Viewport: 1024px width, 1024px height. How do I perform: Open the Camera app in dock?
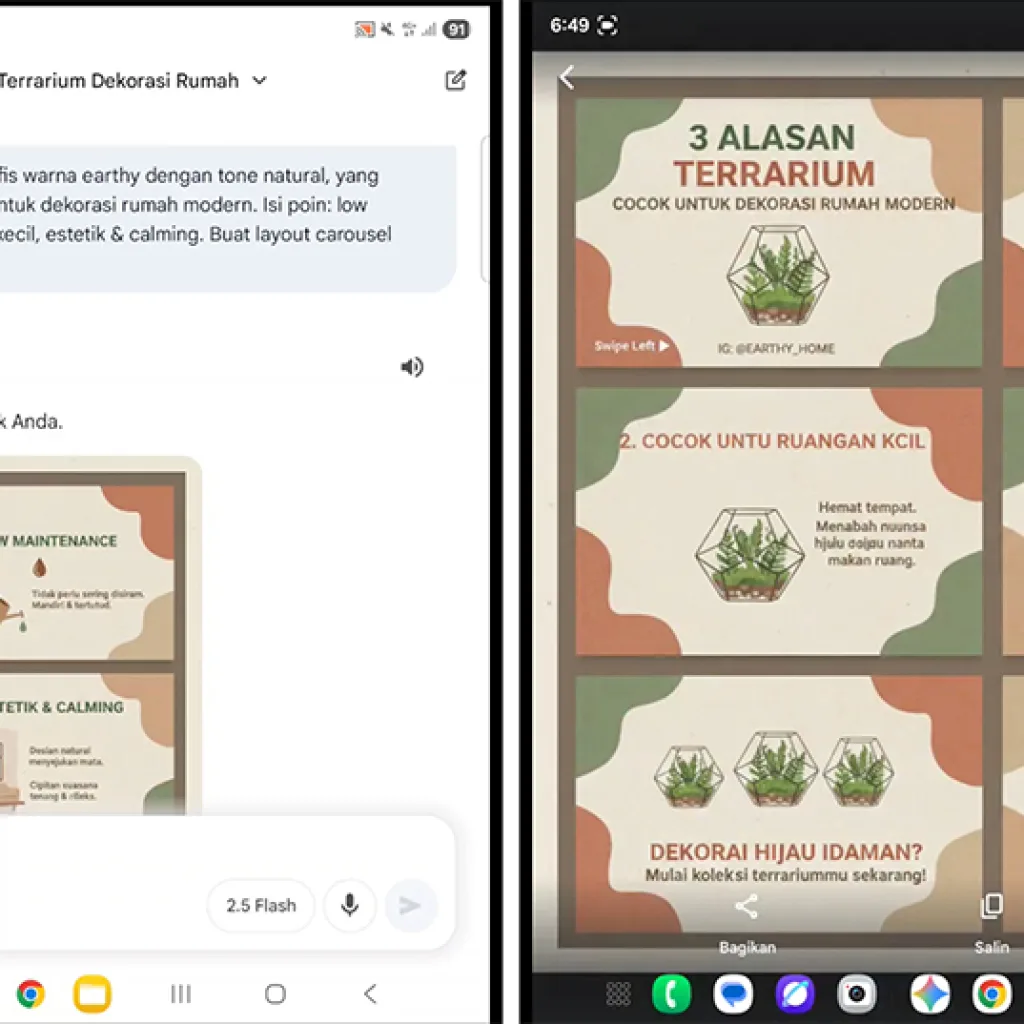tap(857, 994)
